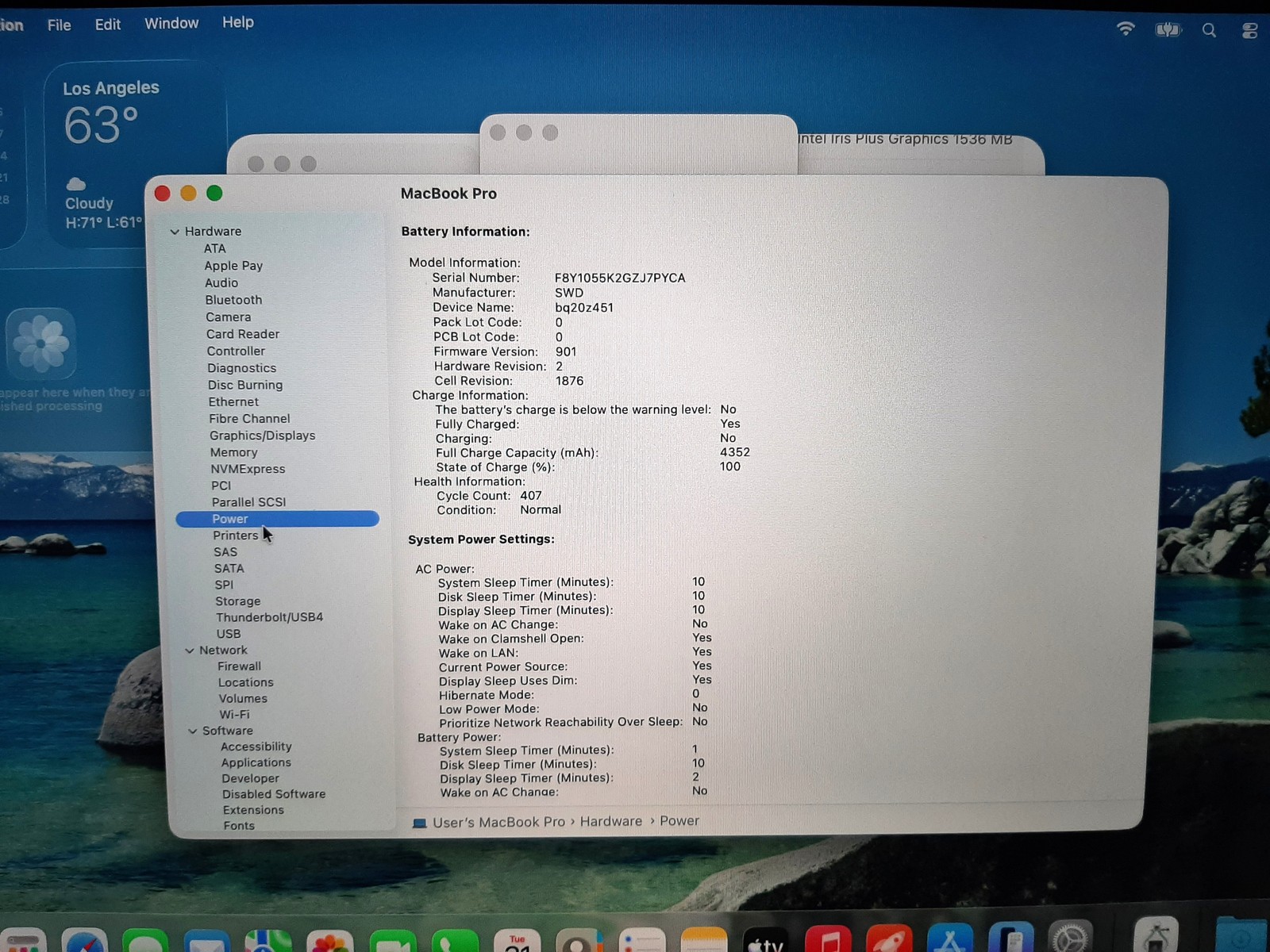Click the Downloads folder in the Dock
This screenshot has width=1270, height=952.
click(x=1241, y=936)
